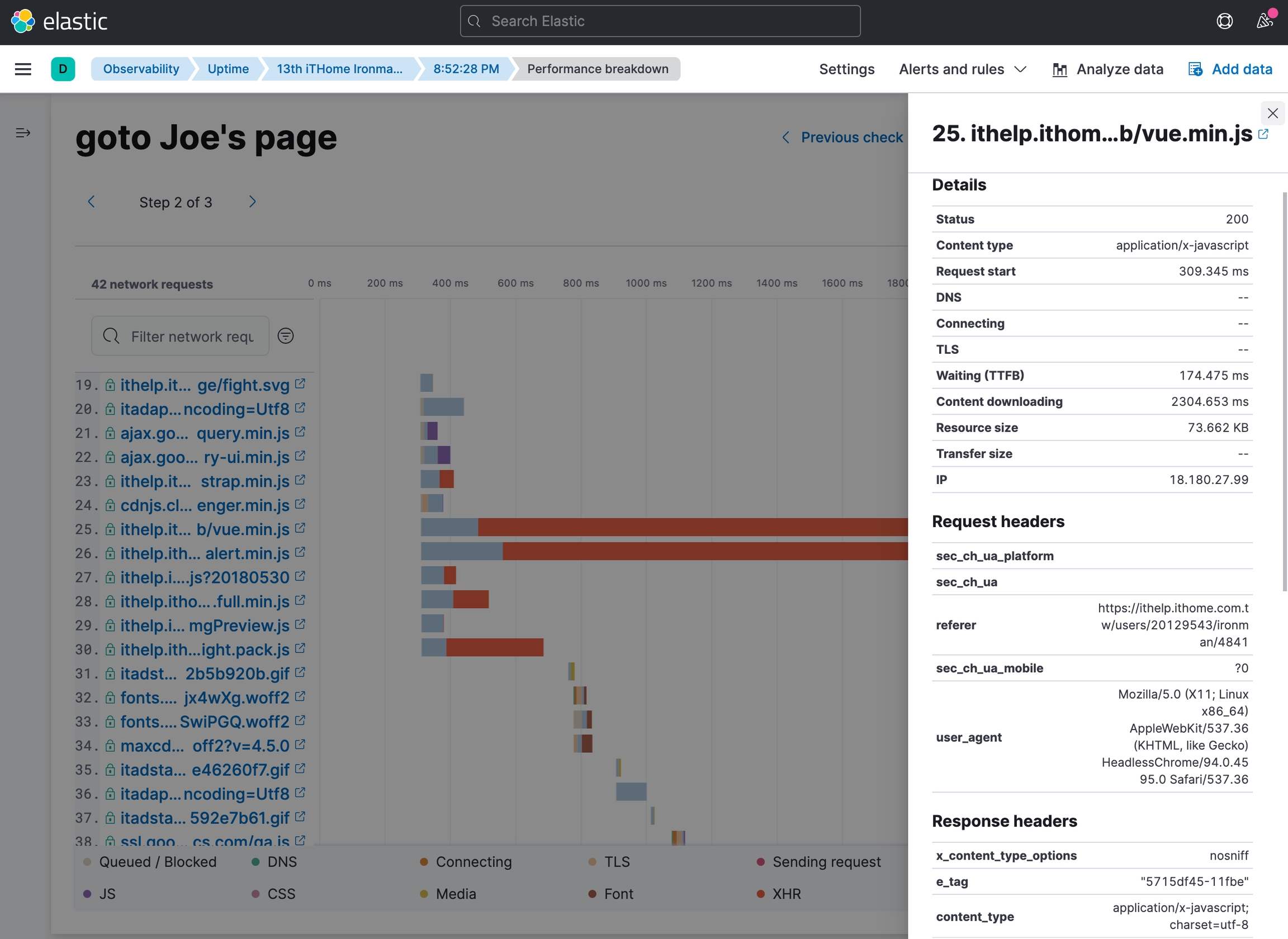Open external link beside vue.min.js title

tap(1263, 134)
